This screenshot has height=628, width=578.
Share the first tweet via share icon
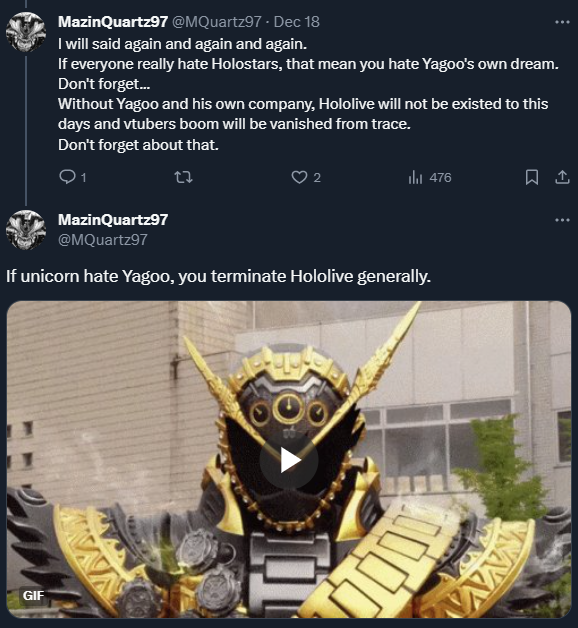562,177
